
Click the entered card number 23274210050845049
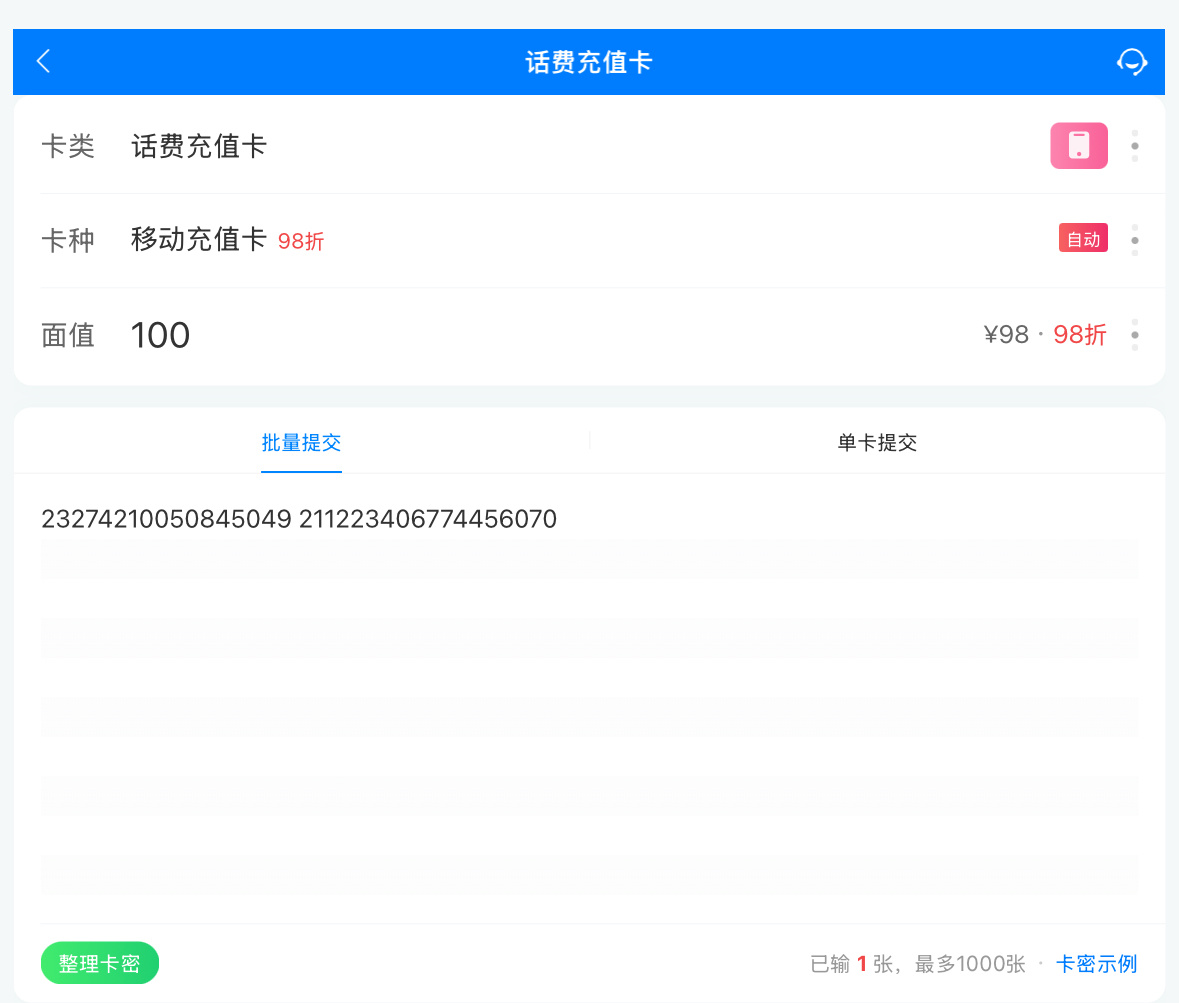coord(166,519)
